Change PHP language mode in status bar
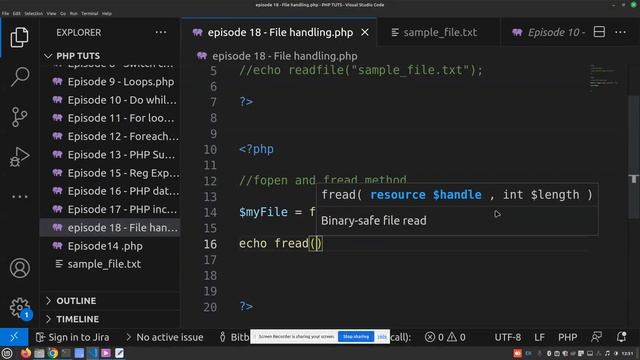The height and width of the screenshot is (360, 640). coord(567,337)
